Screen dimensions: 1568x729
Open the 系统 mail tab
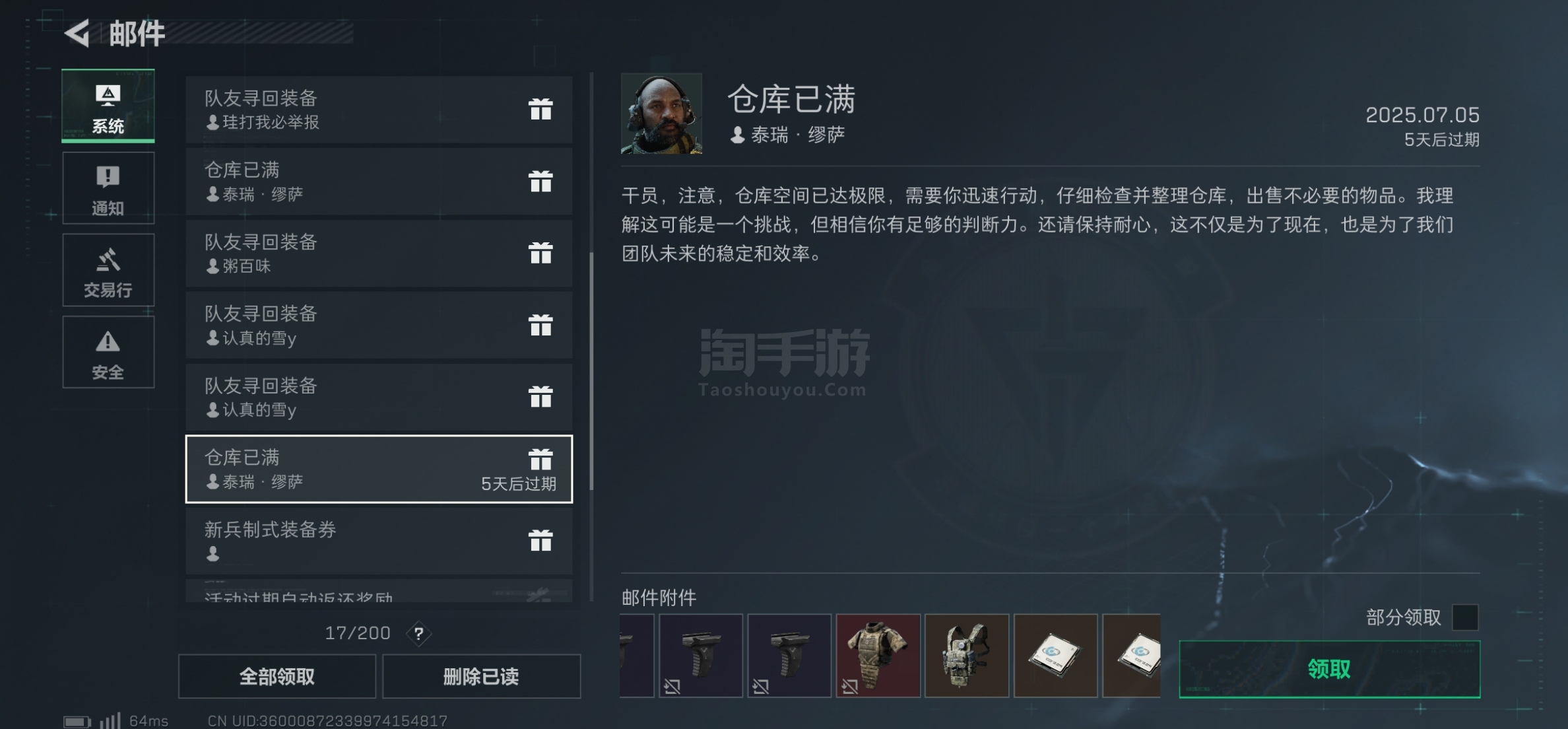108,106
